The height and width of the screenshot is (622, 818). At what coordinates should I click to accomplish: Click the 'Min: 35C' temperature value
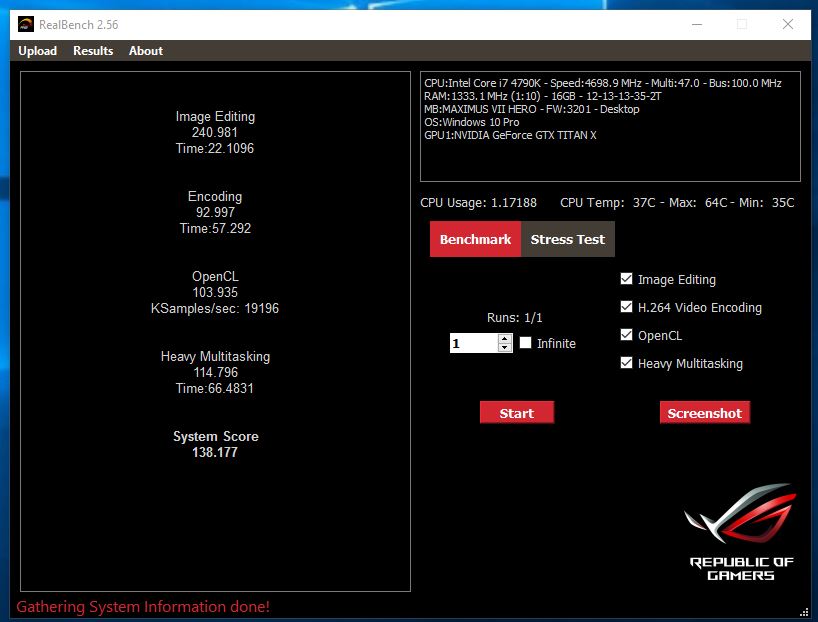766,202
